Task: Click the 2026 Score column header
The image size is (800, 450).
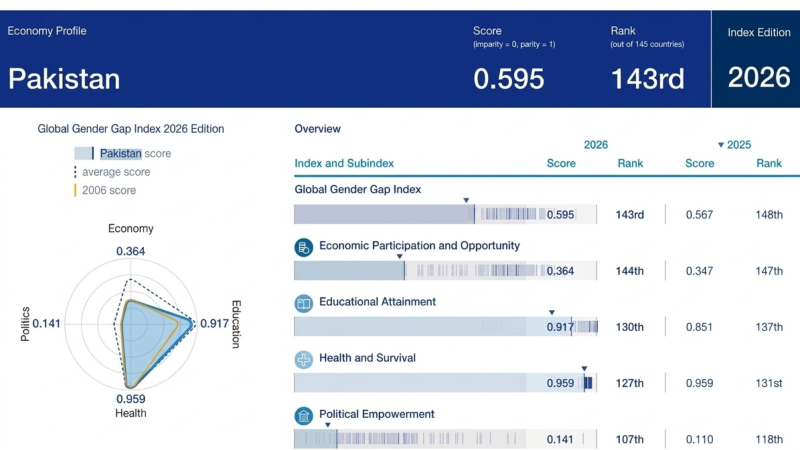Action: tap(561, 163)
